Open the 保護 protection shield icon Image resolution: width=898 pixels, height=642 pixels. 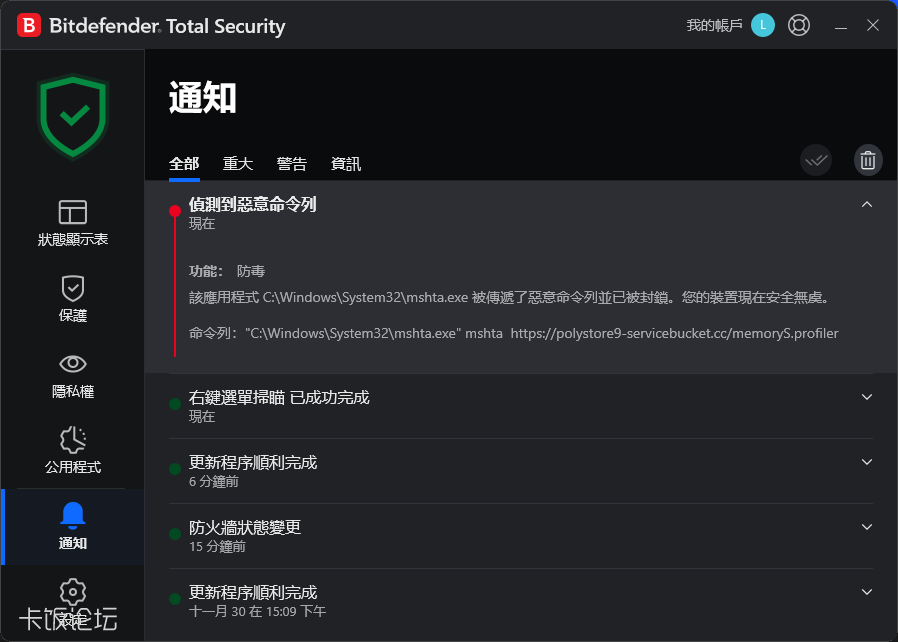point(73,289)
